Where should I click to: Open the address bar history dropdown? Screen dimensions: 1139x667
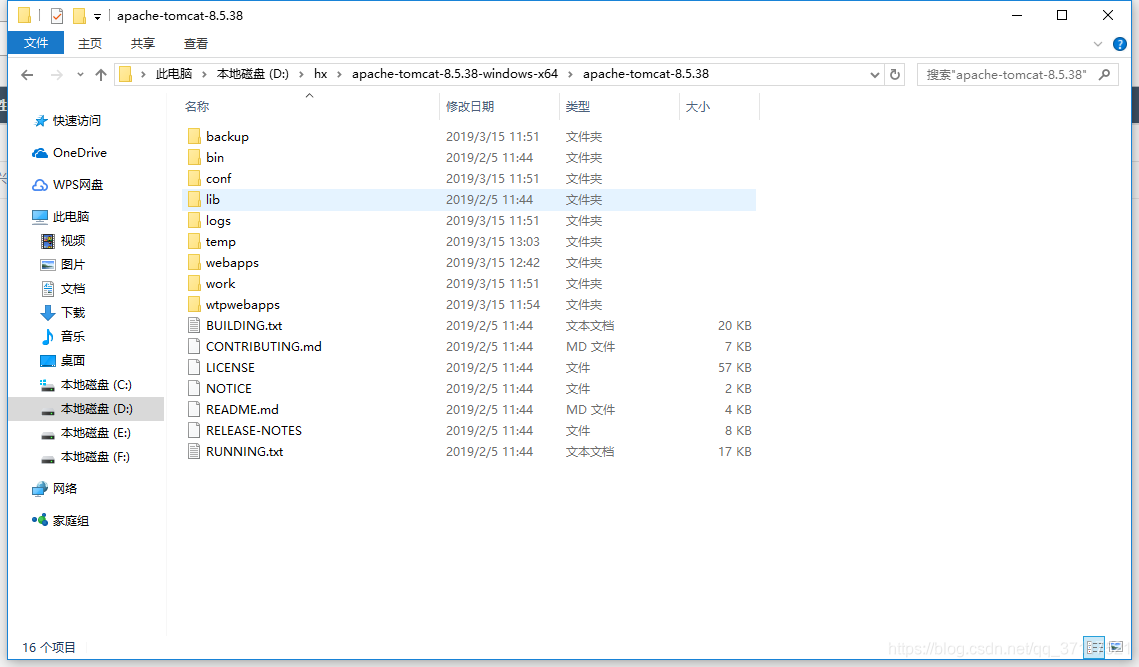[875, 74]
